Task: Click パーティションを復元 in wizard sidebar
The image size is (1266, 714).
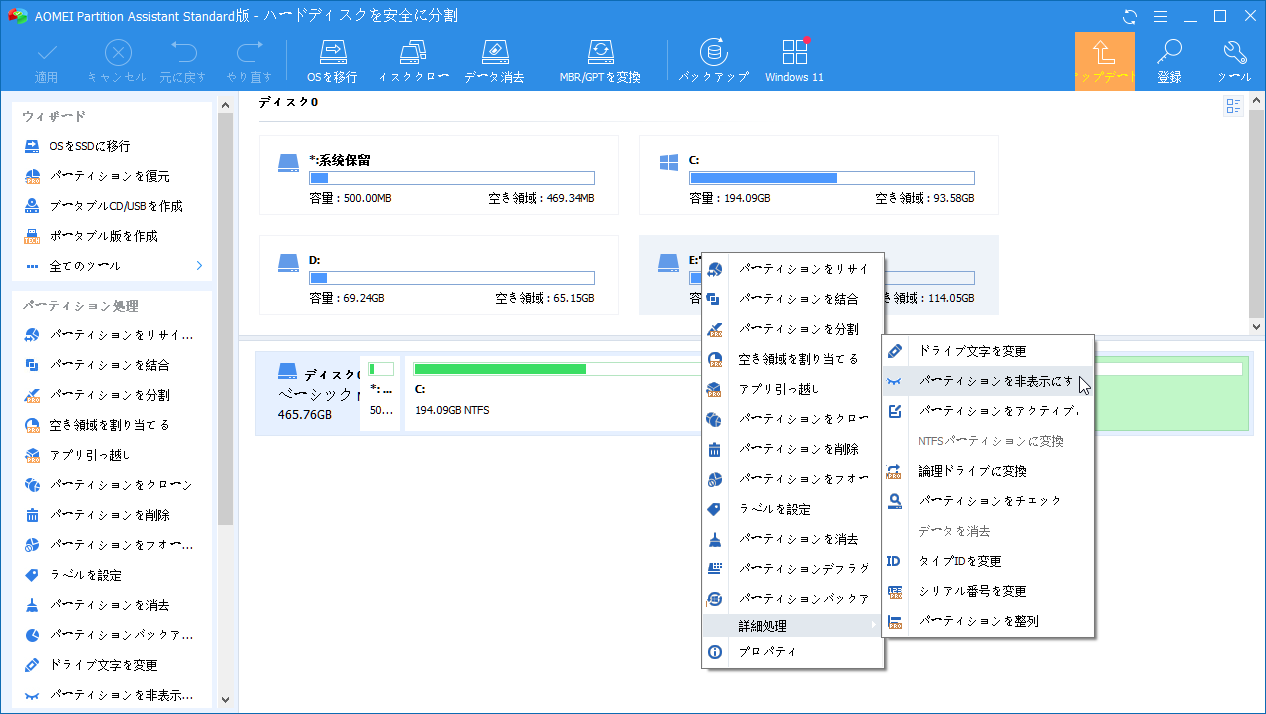Action: pos(111,176)
